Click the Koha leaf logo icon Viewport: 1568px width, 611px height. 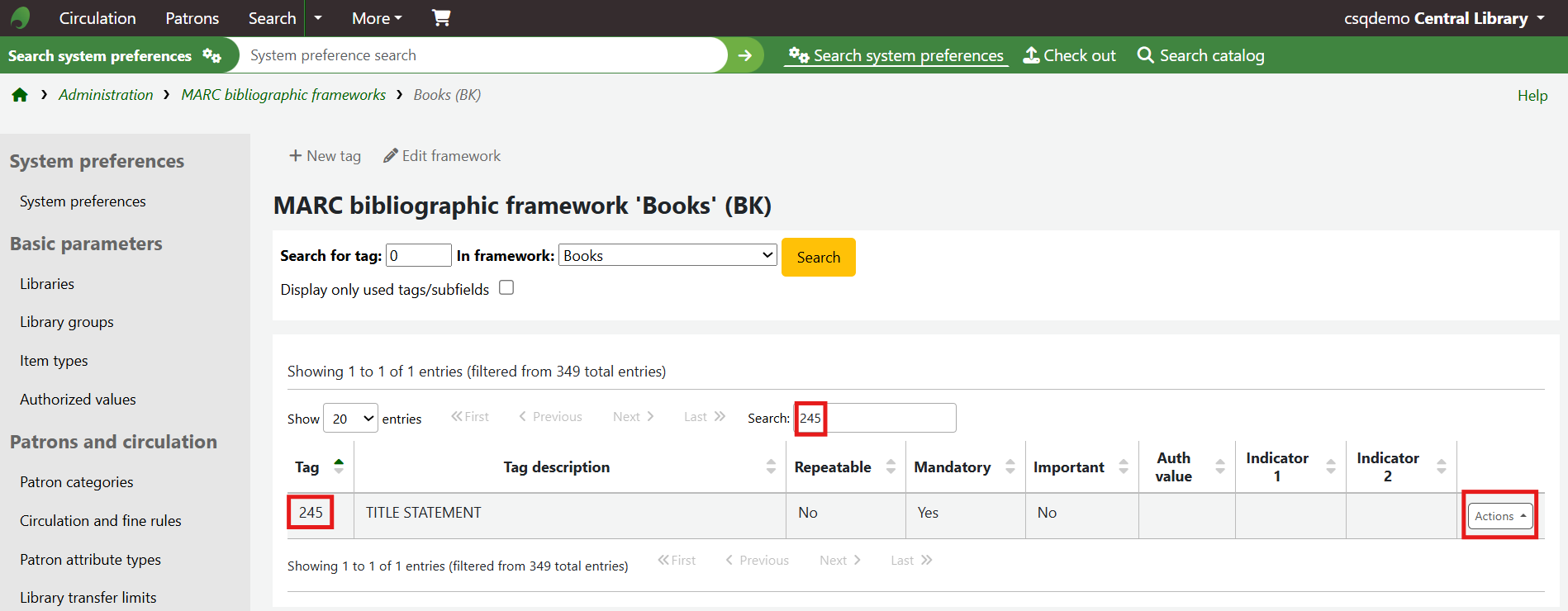point(21,17)
